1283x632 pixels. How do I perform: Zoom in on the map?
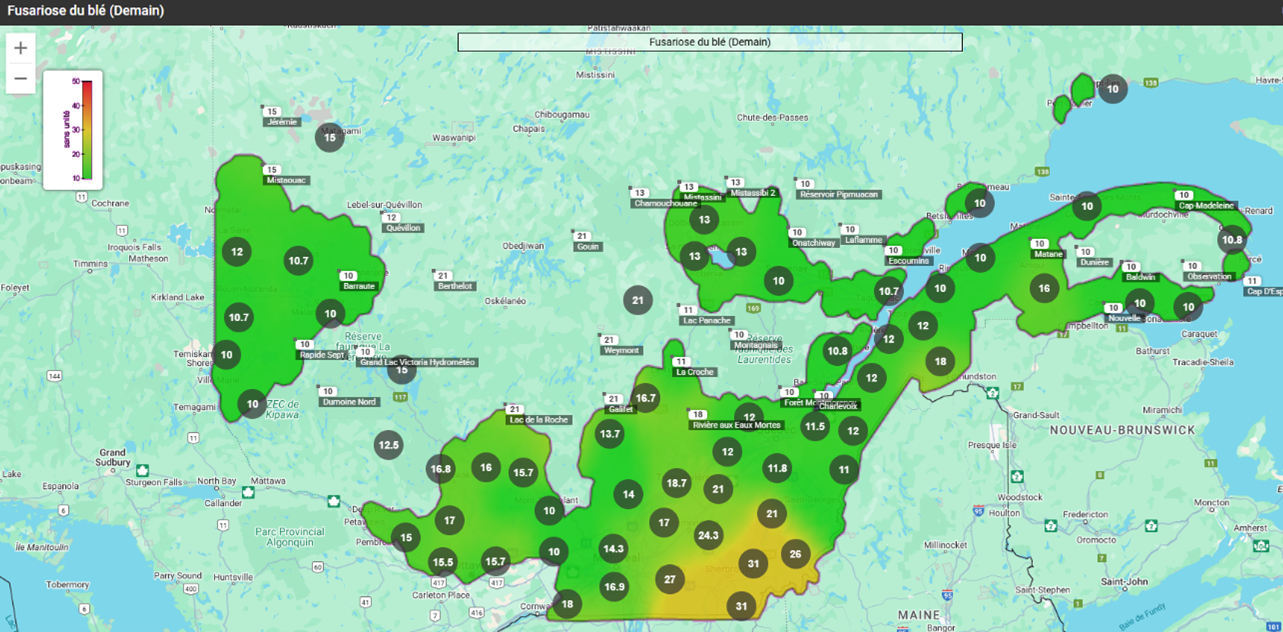pyautogui.click(x=20, y=48)
